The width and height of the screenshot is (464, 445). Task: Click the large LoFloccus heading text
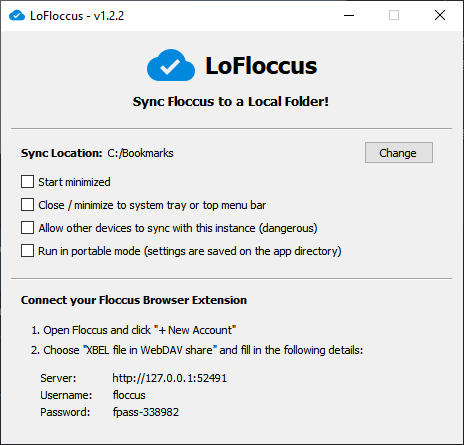261,65
